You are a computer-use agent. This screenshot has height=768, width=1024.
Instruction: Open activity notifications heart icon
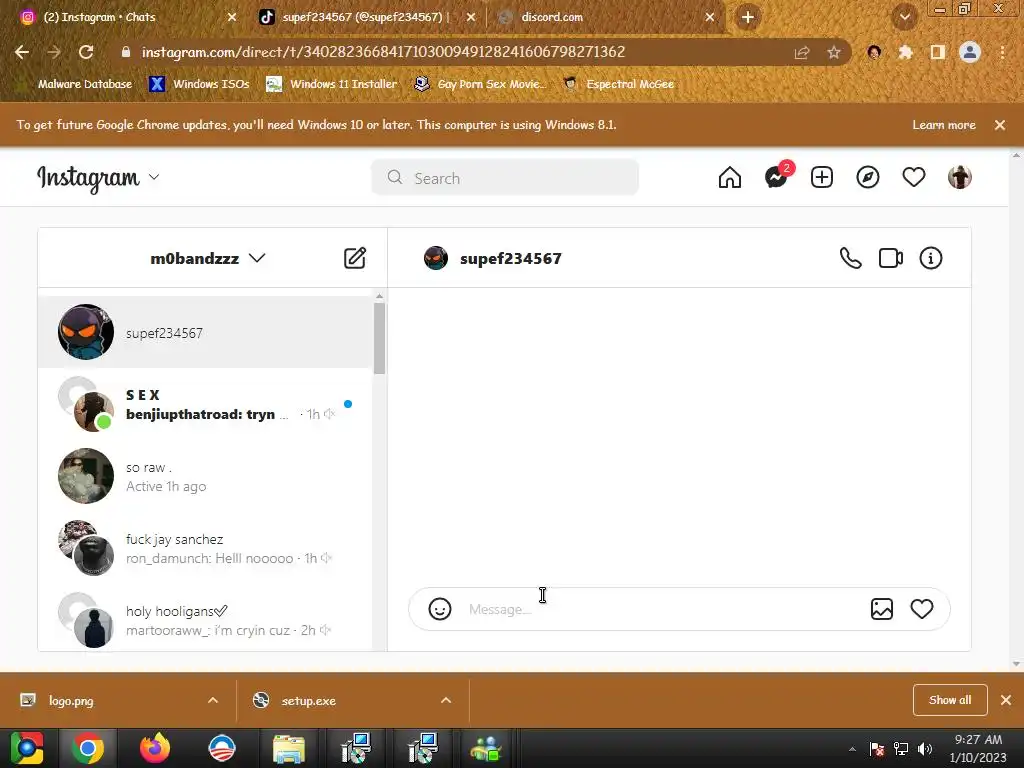tap(914, 178)
